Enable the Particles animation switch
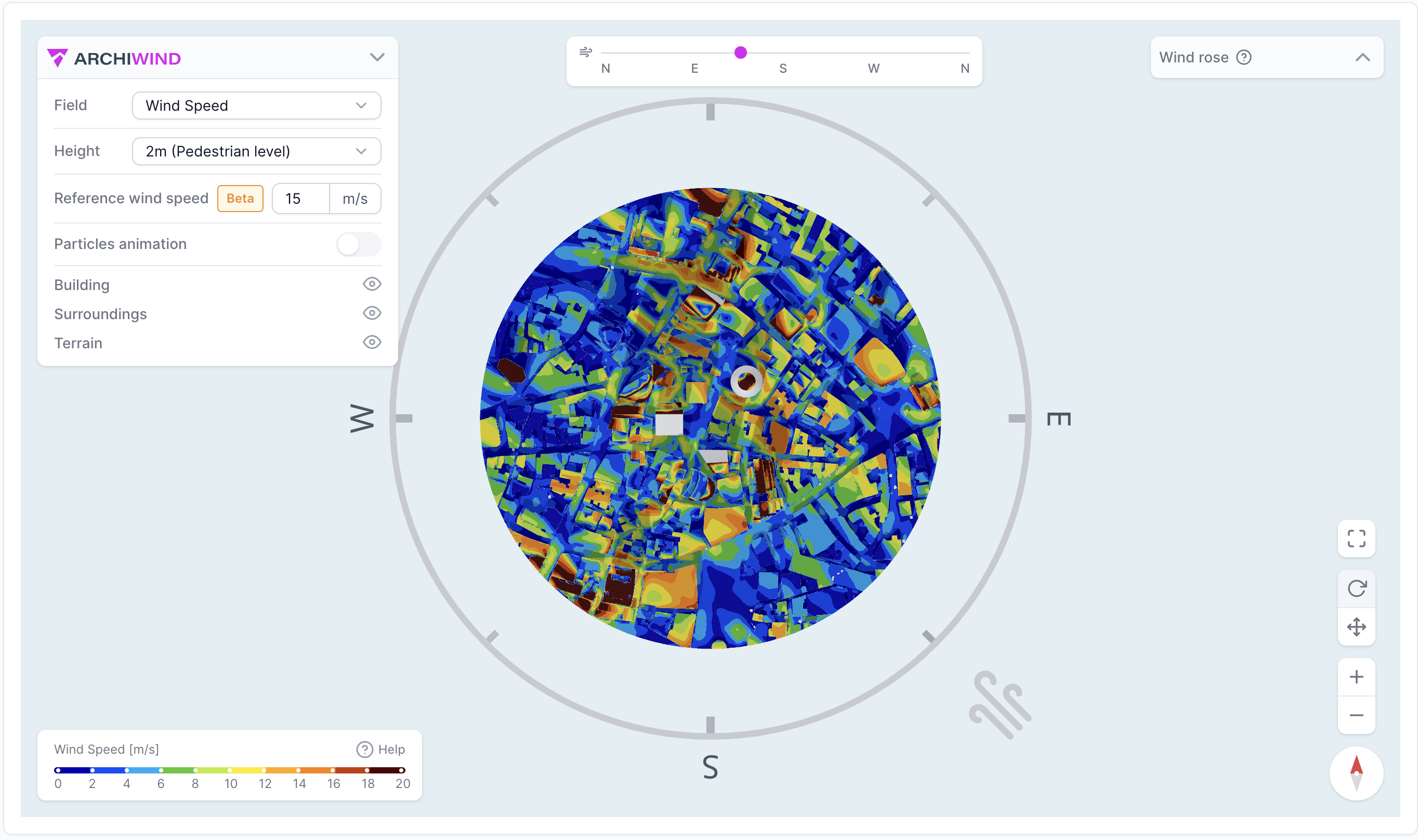Viewport: 1418px width, 840px height. (358, 244)
